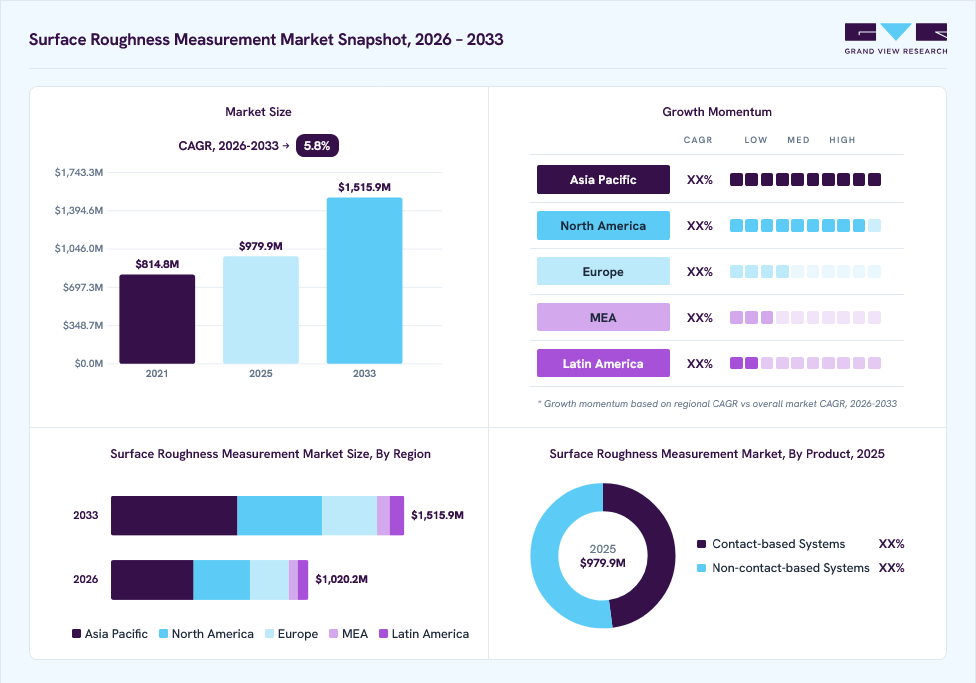Click the Asia Pacific legend swatch
This screenshot has height=683, width=976.
(x=77, y=634)
